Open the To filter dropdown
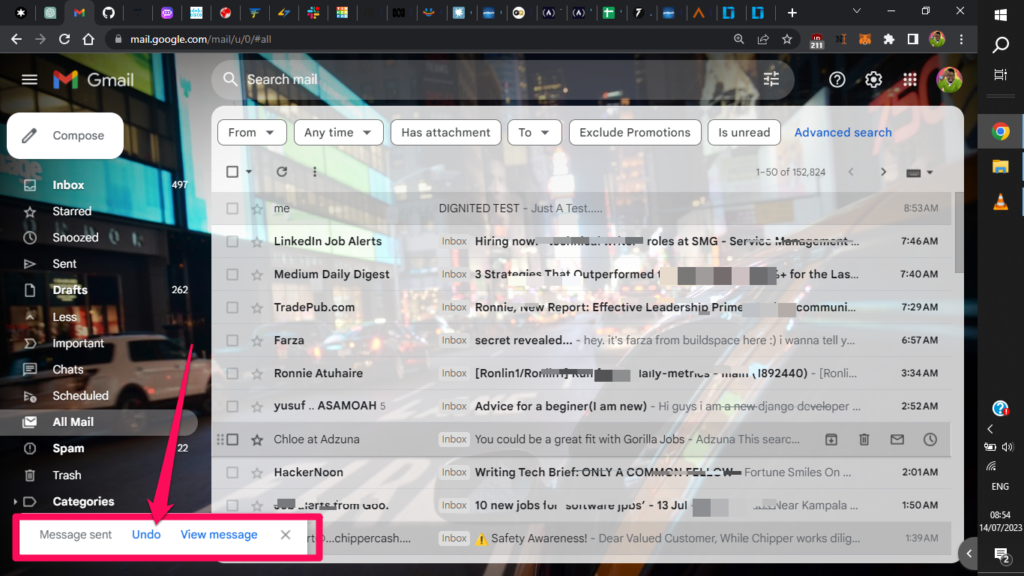This screenshot has width=1024, height=576. pyautogui.click(x=534, y=133)
